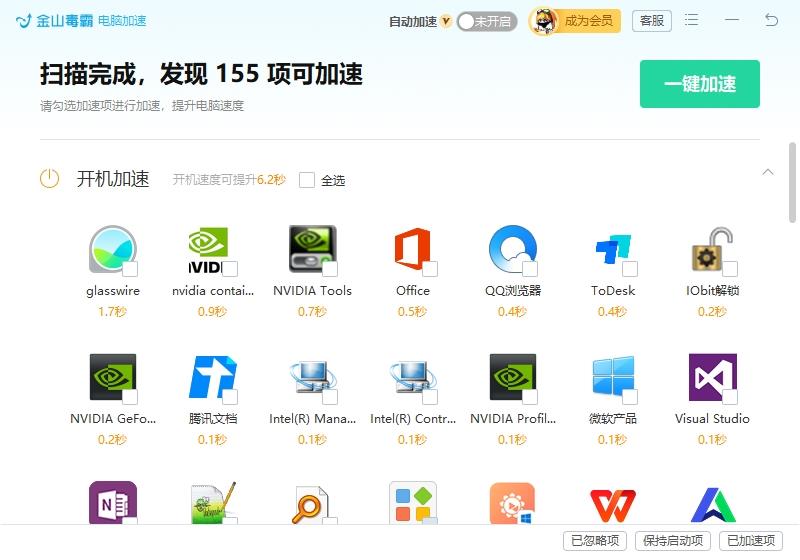Open the 已加速项 list
This screenshot has height=560, width=800.
(751, 541)
